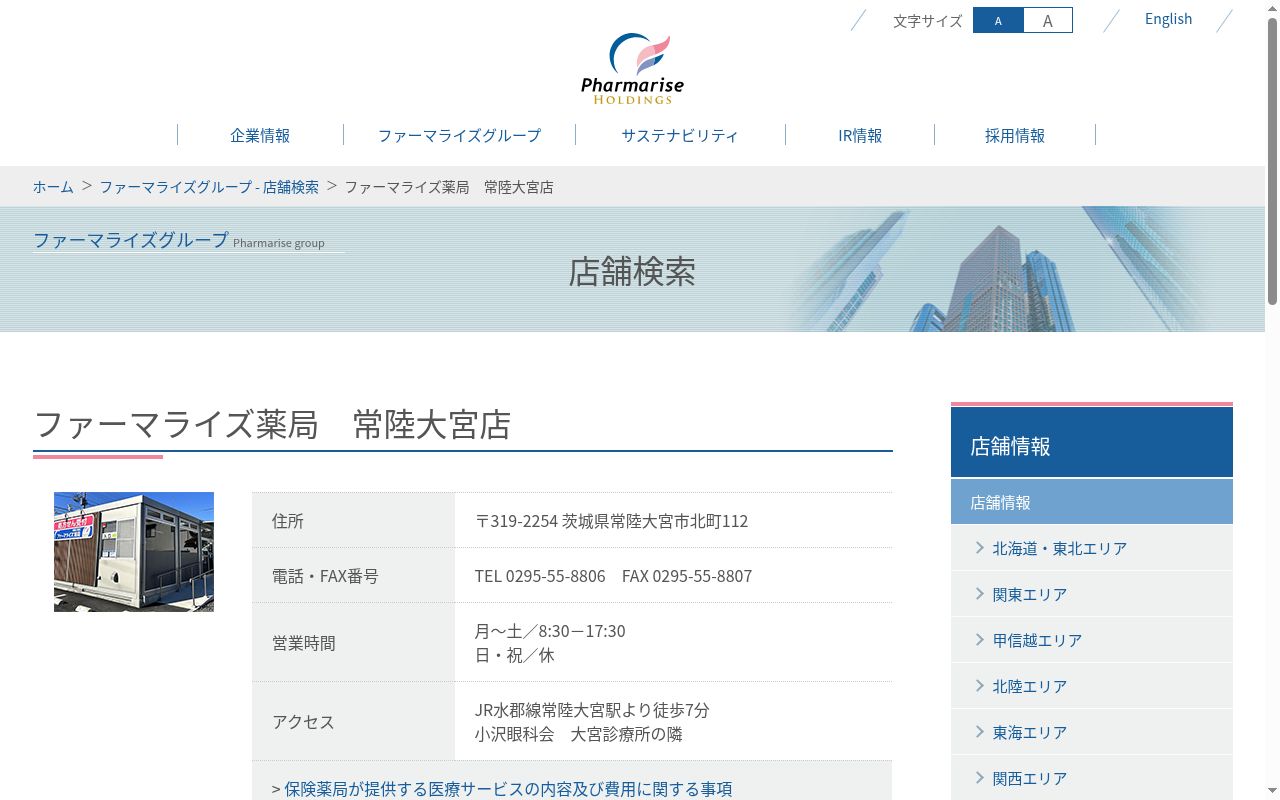Click the chevron beside 北陸エリア
1280x800 pixels.
(980, 685)
